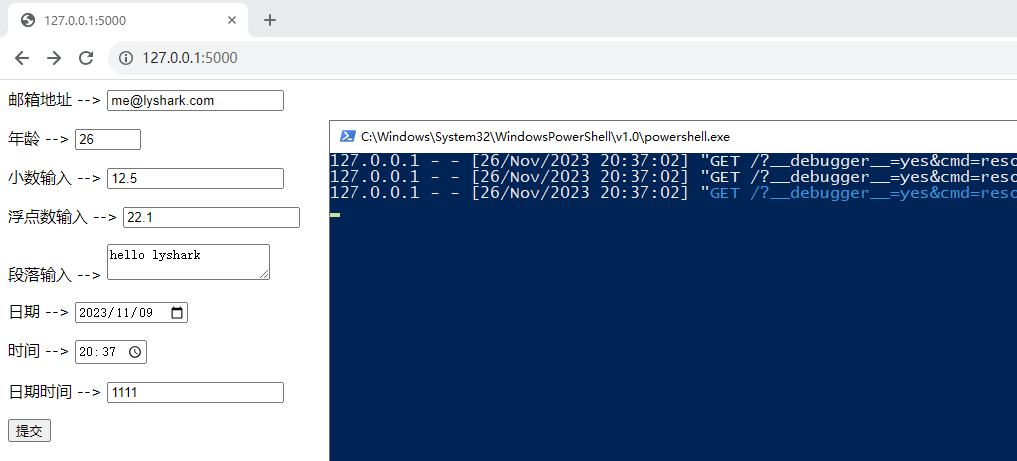This screenshot has height=461, width=1017.
Task: Open the calendar picker in the date field
Action: click(176, 313)
